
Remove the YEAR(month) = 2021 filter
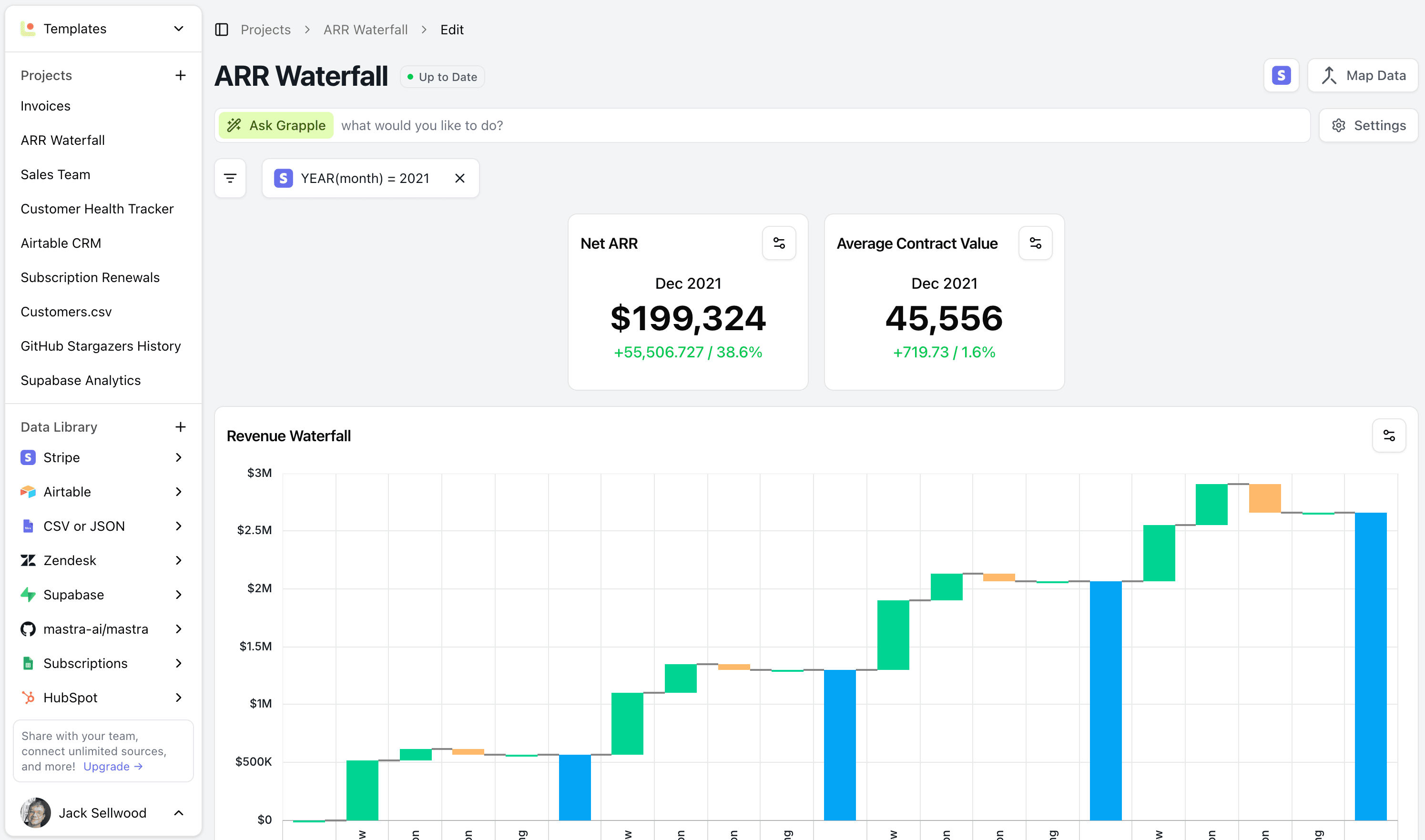tap(460, 178)
